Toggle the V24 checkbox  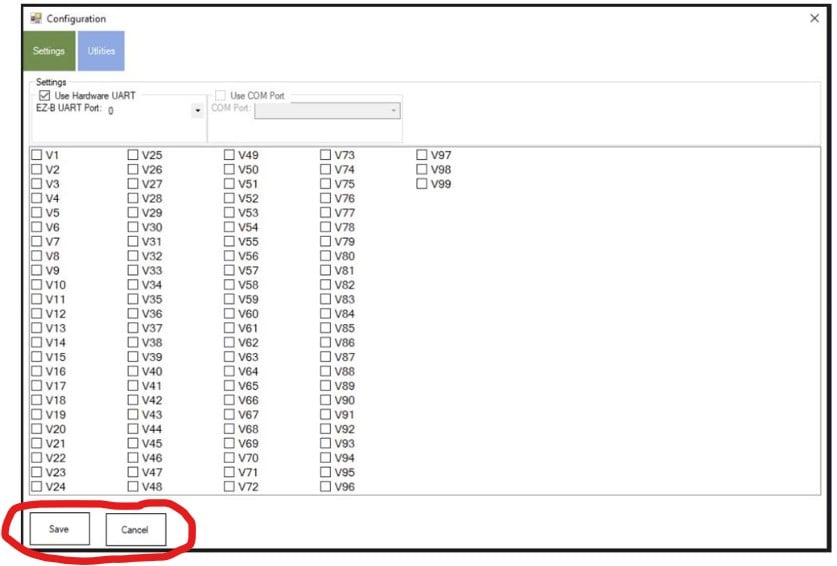pos(37,487)
